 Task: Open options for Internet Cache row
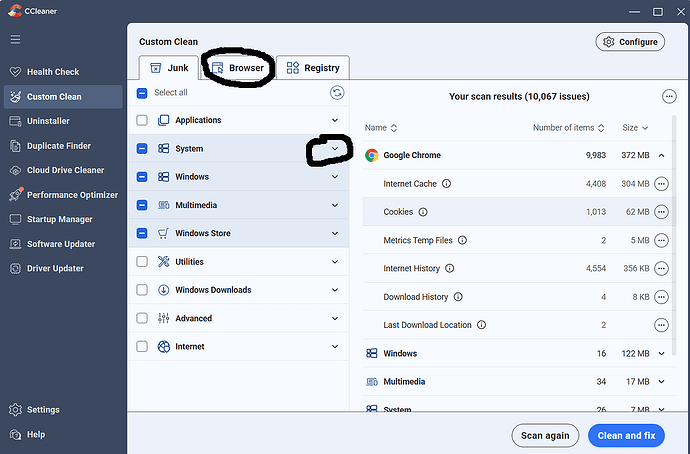(x=661, y=183)
